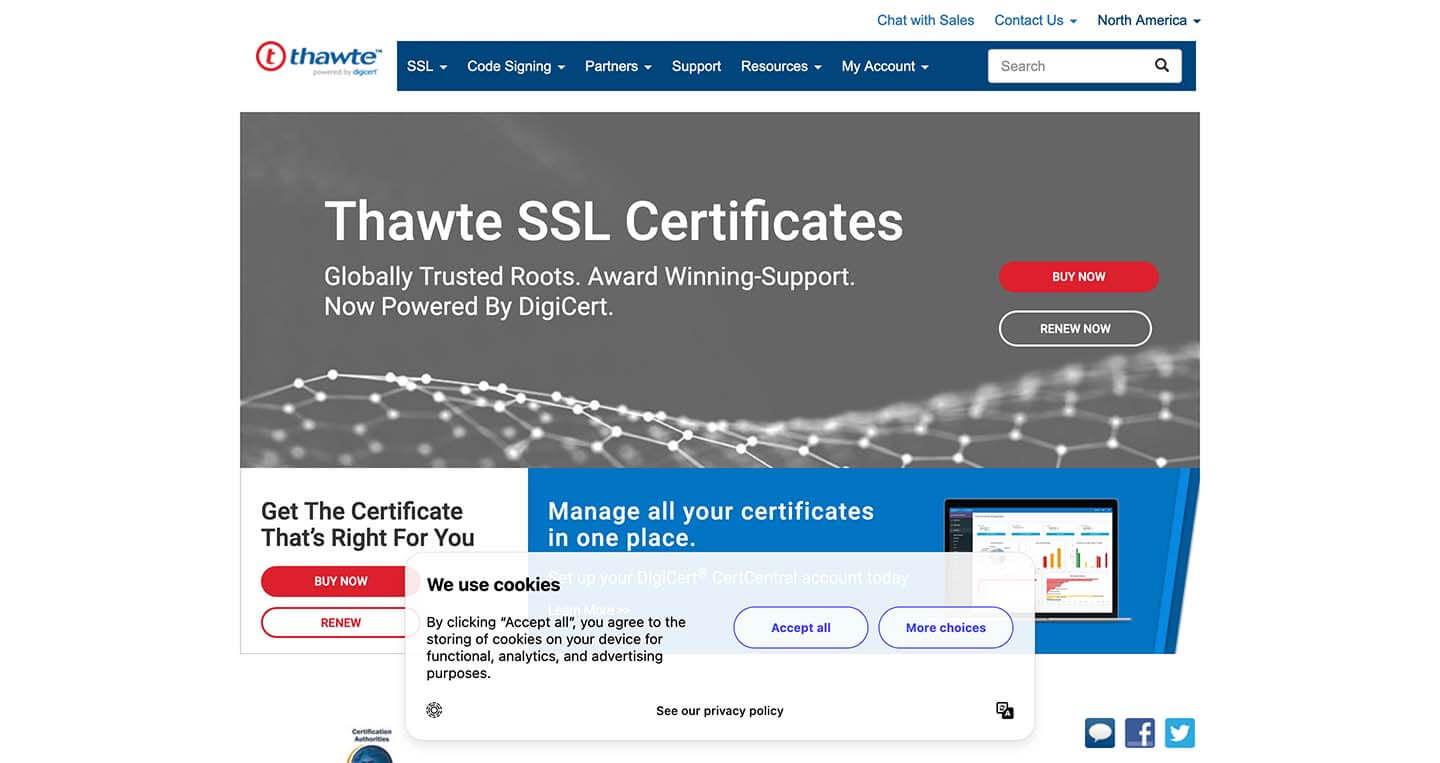This screenshot has height=763, width=1440.
Task: Click BUY NOW under Get The Certificate
Action: coord(340,581)
